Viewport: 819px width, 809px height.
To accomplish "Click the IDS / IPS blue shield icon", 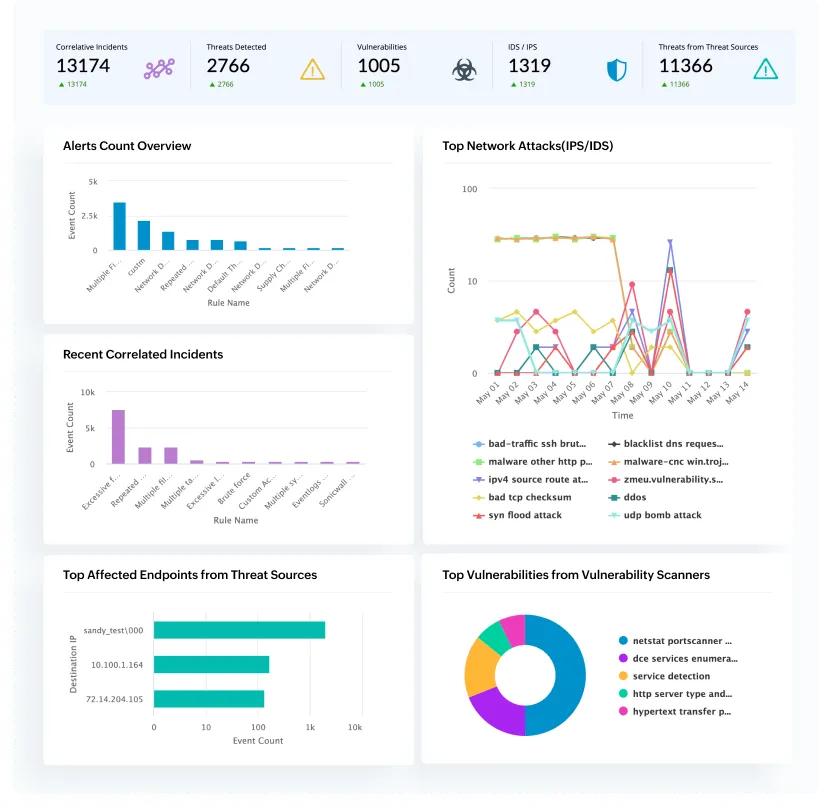I will (x=617, y=69).
